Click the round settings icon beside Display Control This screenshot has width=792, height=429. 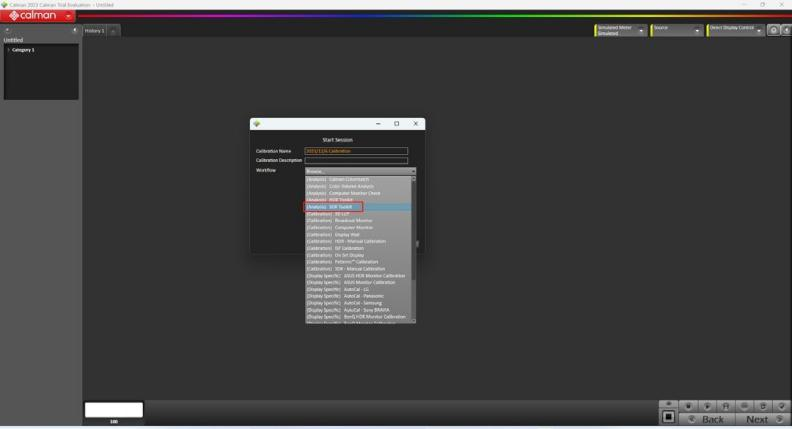coord(773,30)
